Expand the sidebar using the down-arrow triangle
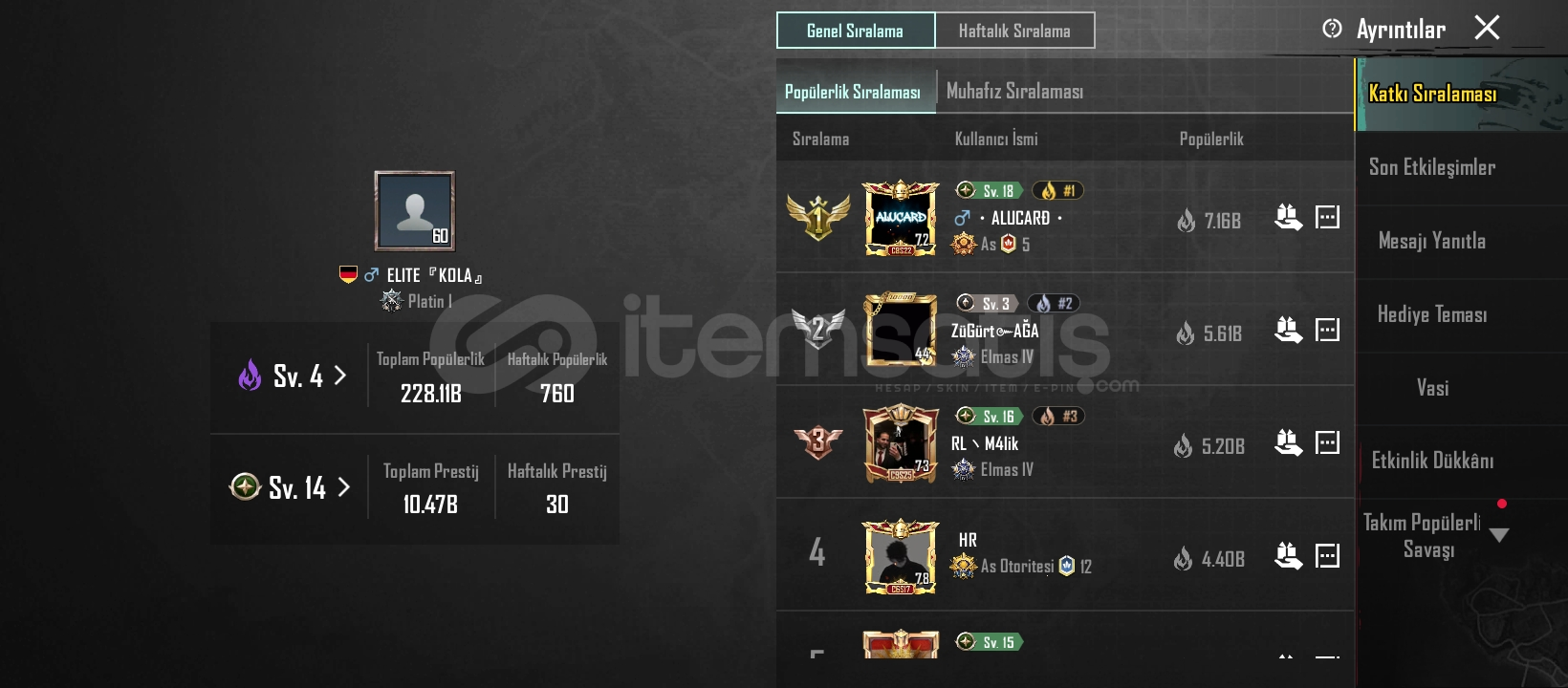The height and width of the screenshot is (688, 1568). click(1499, 535)
